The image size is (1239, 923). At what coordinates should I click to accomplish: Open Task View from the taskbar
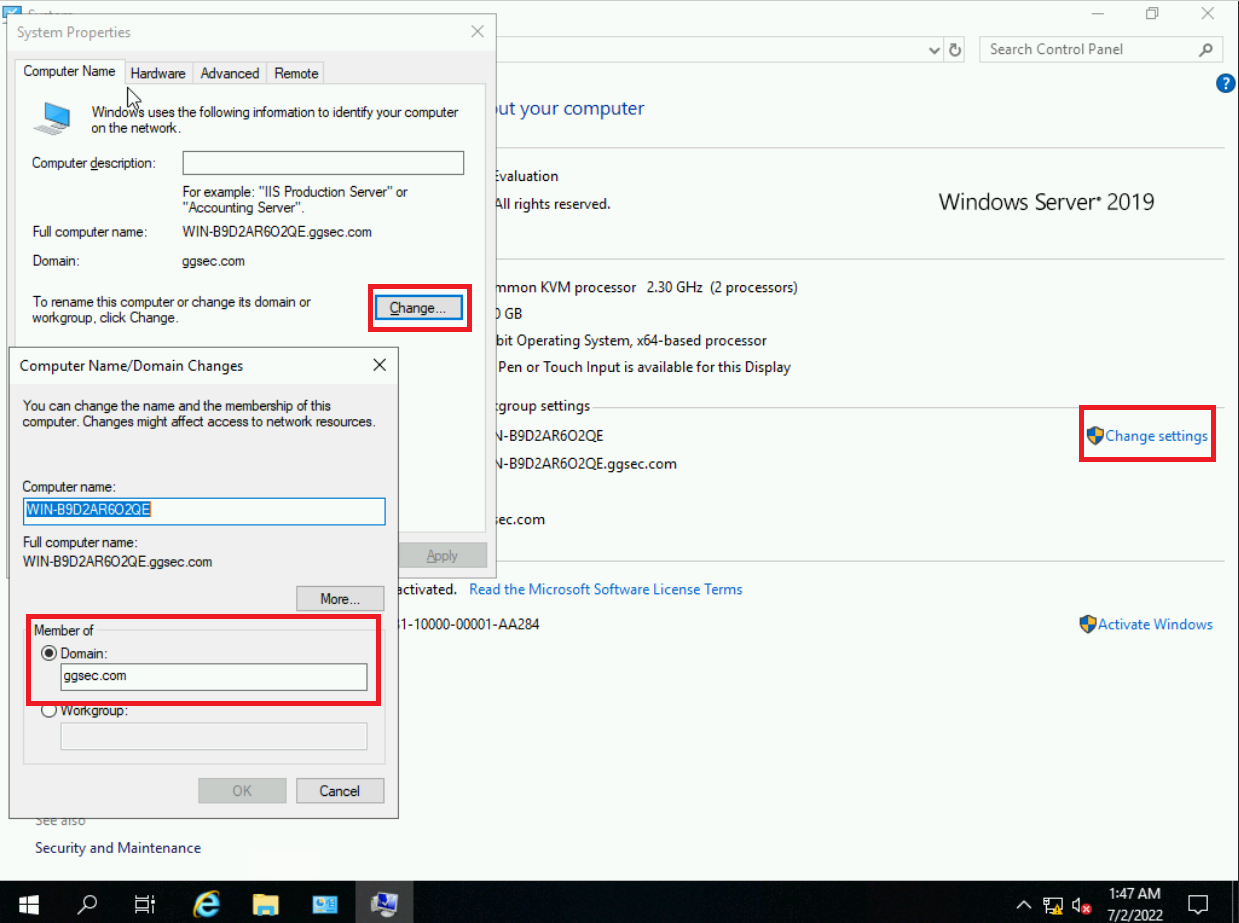145,903
